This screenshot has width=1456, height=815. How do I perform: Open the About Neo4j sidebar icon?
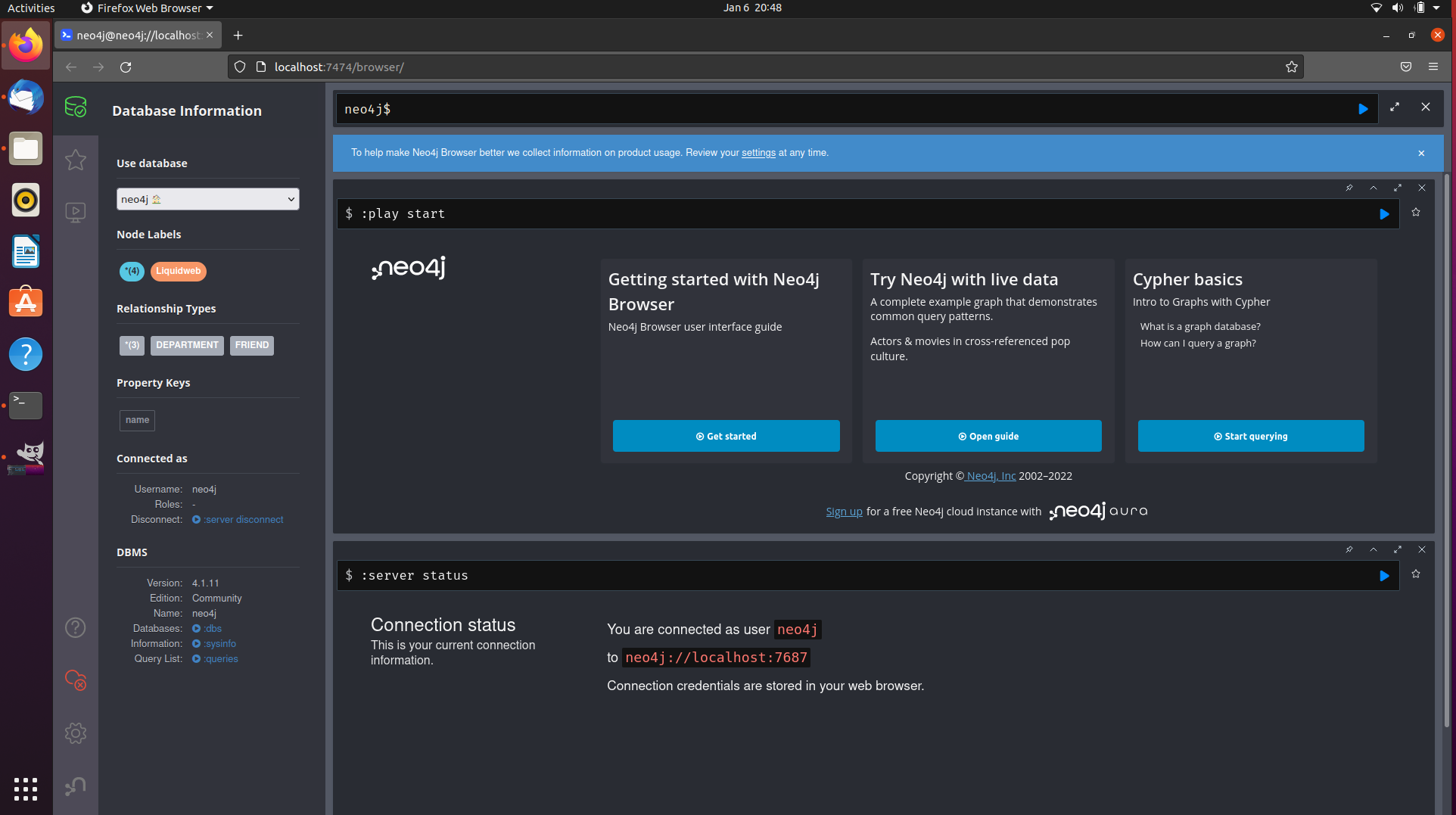tap(76, 786)
